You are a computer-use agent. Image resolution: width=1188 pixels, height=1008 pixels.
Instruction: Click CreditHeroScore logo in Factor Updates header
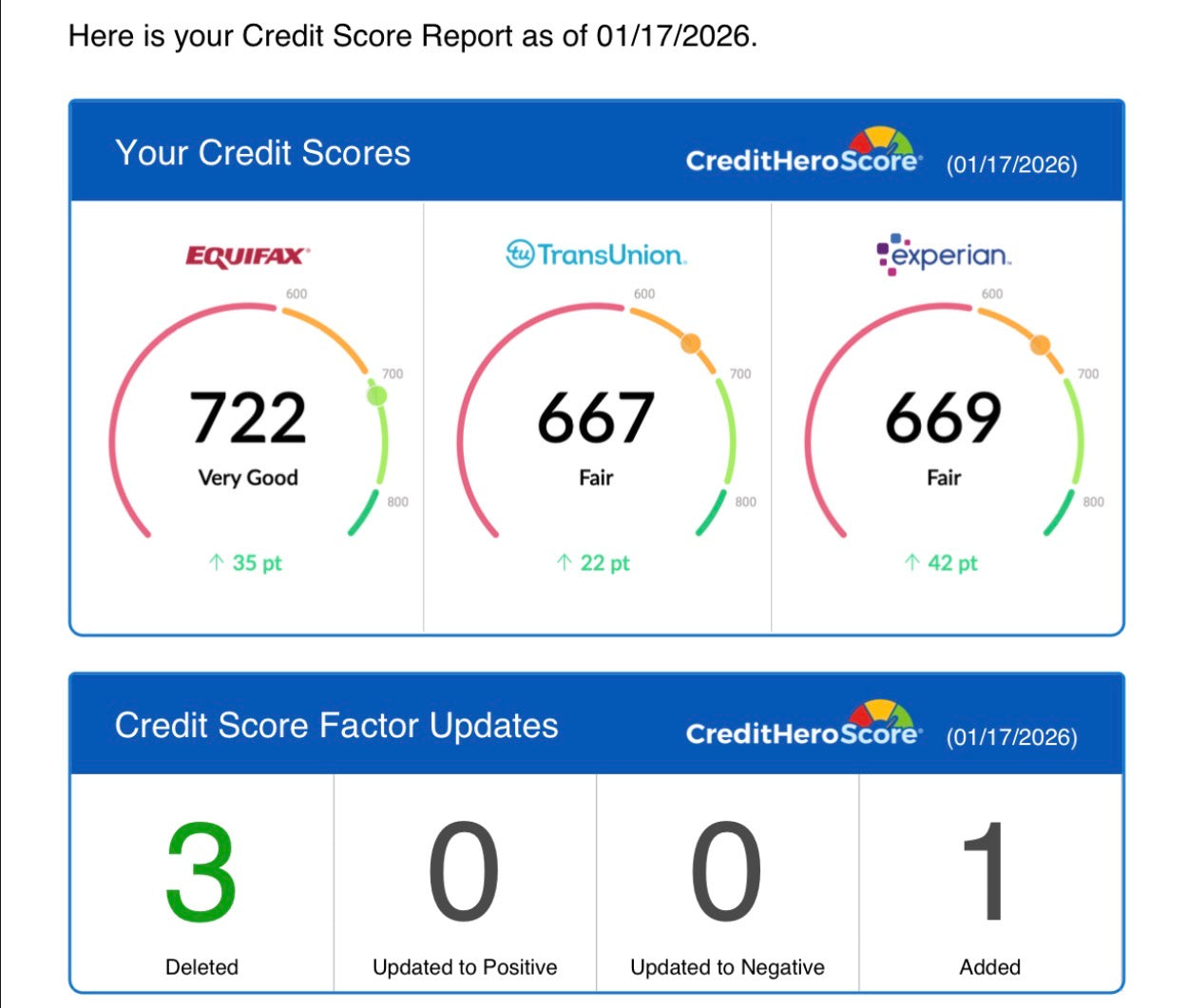(x=803, y=727)
